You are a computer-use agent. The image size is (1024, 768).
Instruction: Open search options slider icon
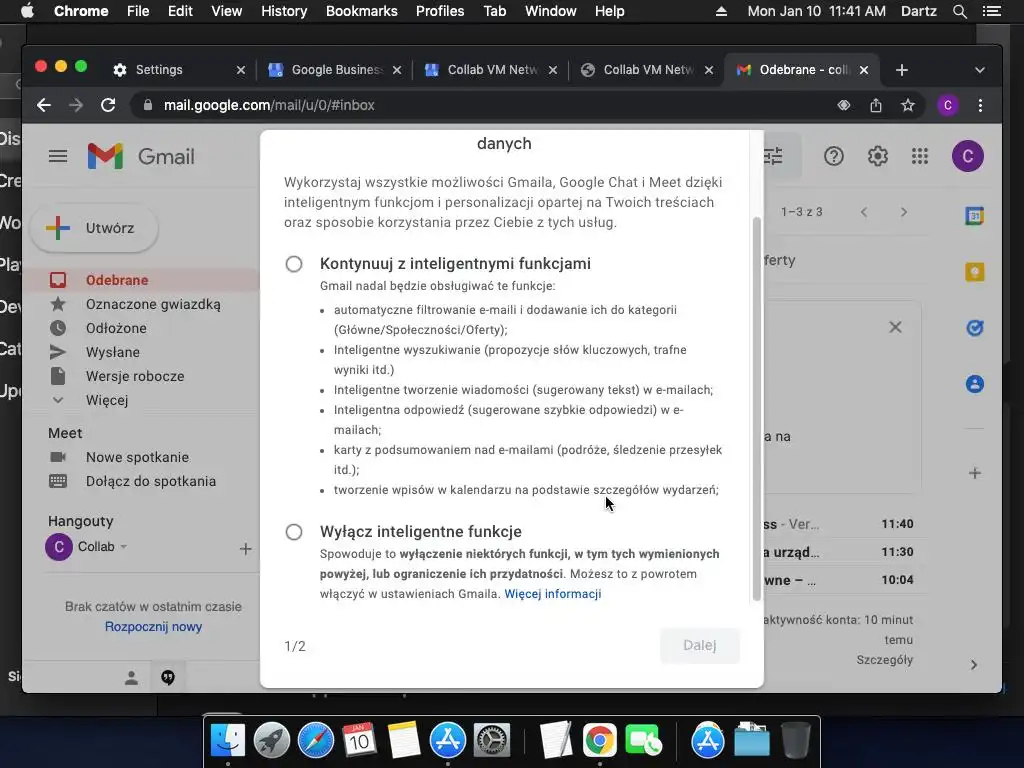tap(773, 156)
